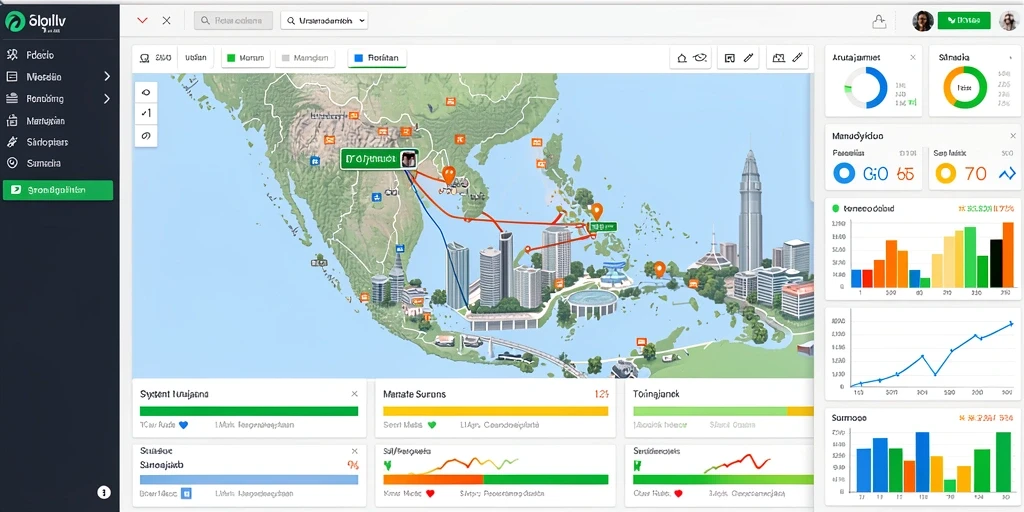Toggle the gray-square layer chip in the map toolbar

pyautogui.click(x=305, y=57)
